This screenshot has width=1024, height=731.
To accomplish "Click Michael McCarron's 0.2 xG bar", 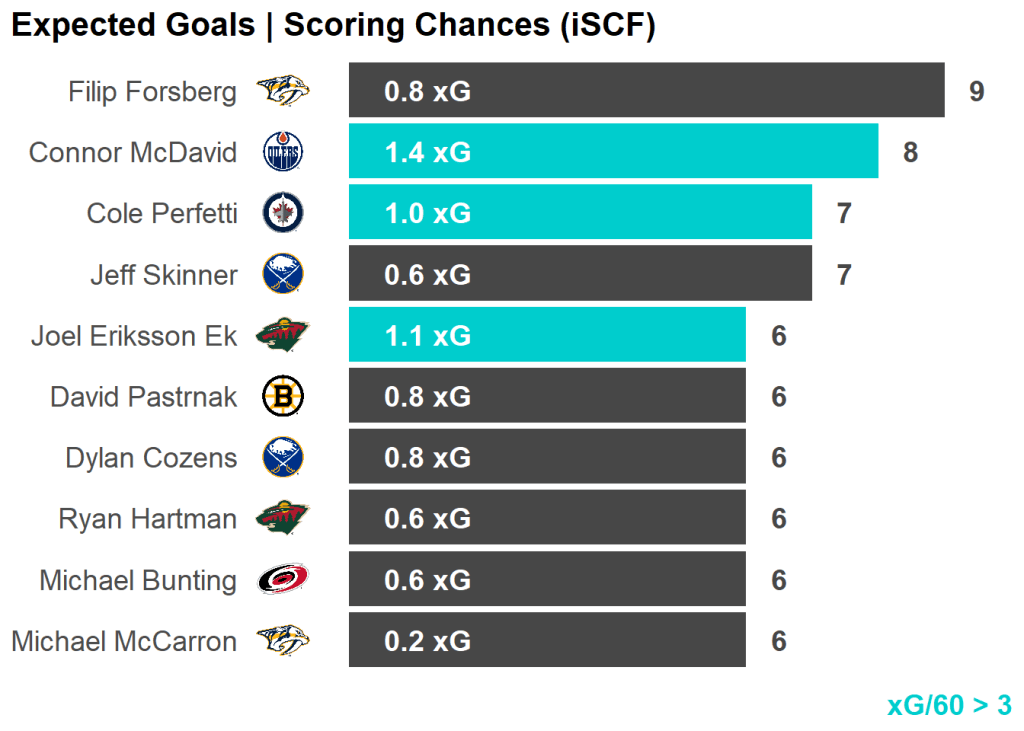I will coord(547,640).
